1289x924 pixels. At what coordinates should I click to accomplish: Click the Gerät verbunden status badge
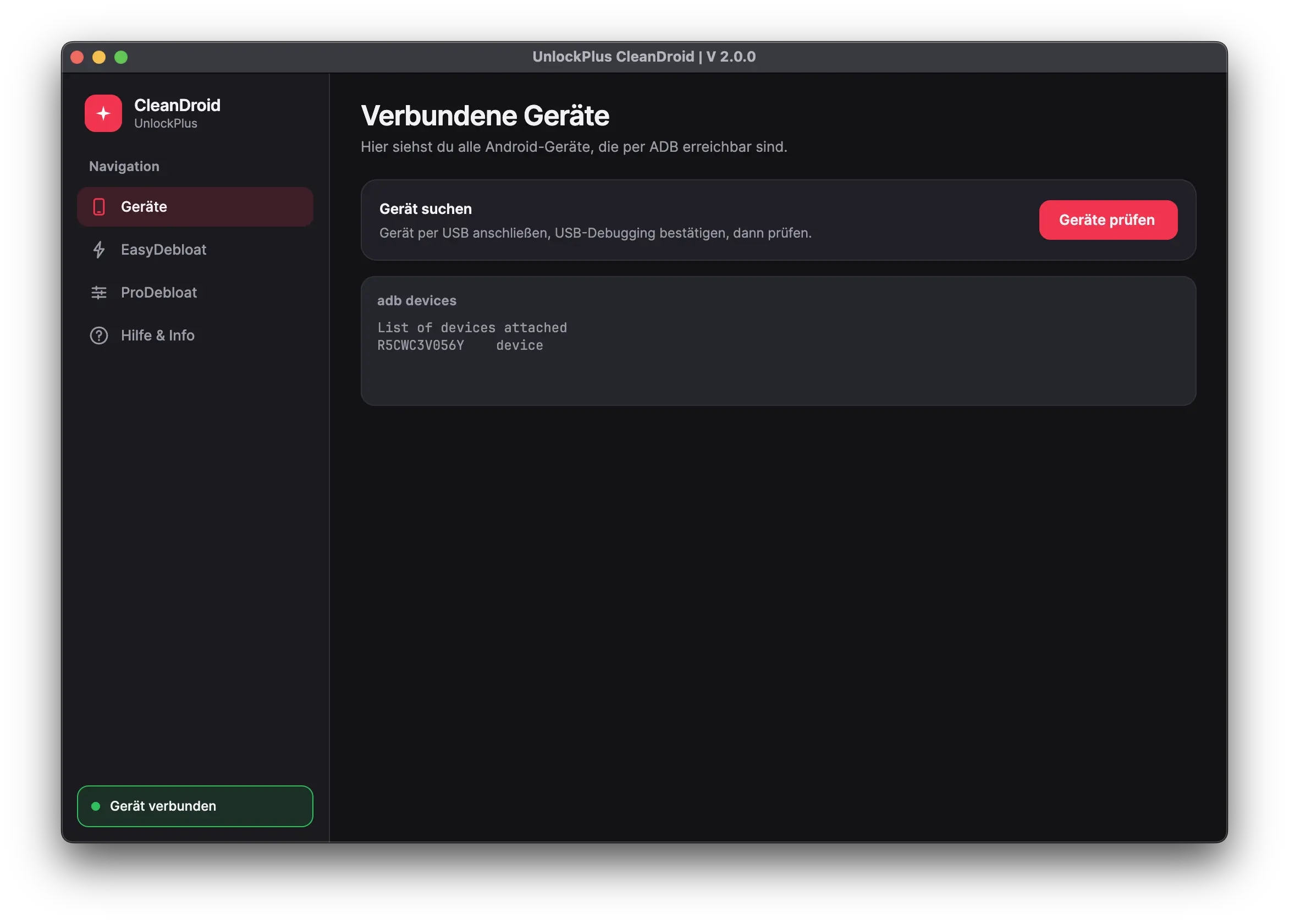[195, 806]
